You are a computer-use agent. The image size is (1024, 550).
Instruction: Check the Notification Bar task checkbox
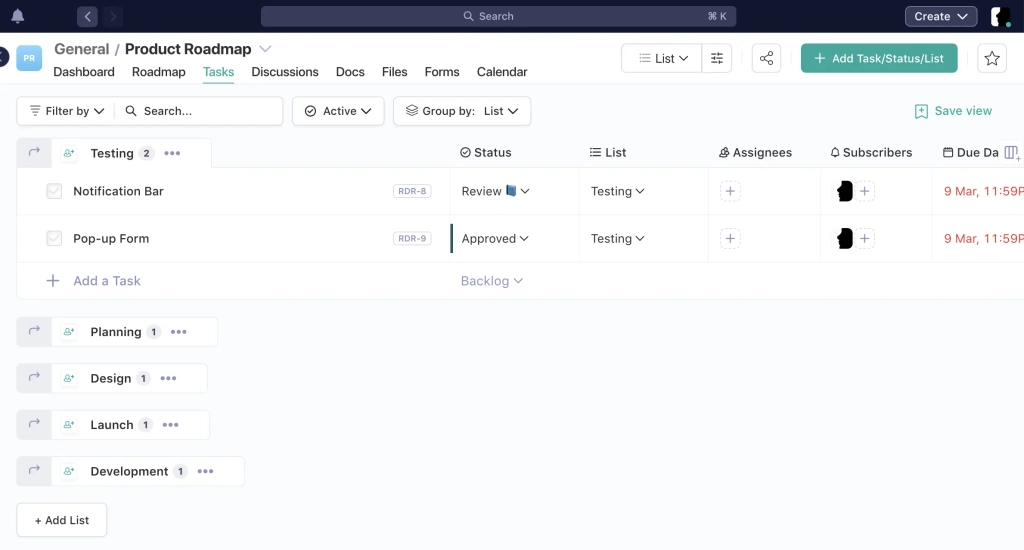[54, 191]
